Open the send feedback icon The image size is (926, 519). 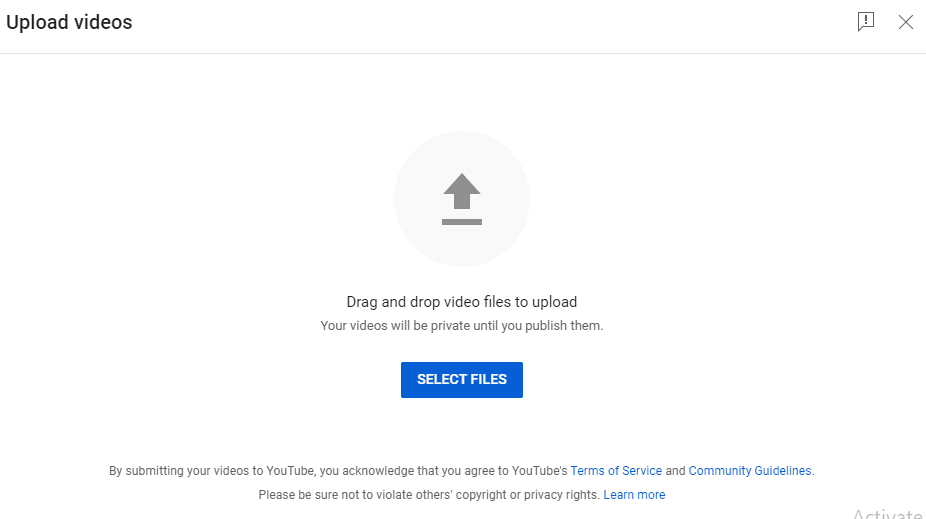[866, 22]
